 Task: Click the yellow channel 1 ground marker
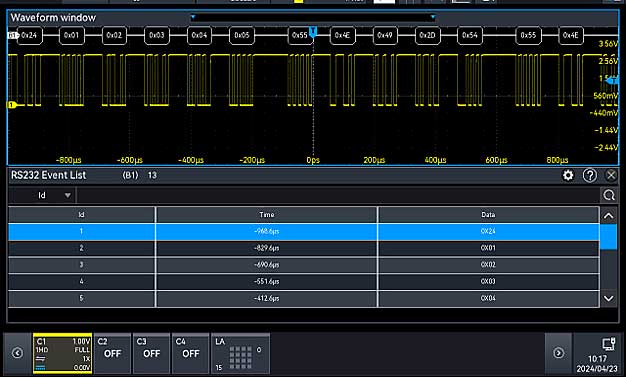(x=12, y=105)
